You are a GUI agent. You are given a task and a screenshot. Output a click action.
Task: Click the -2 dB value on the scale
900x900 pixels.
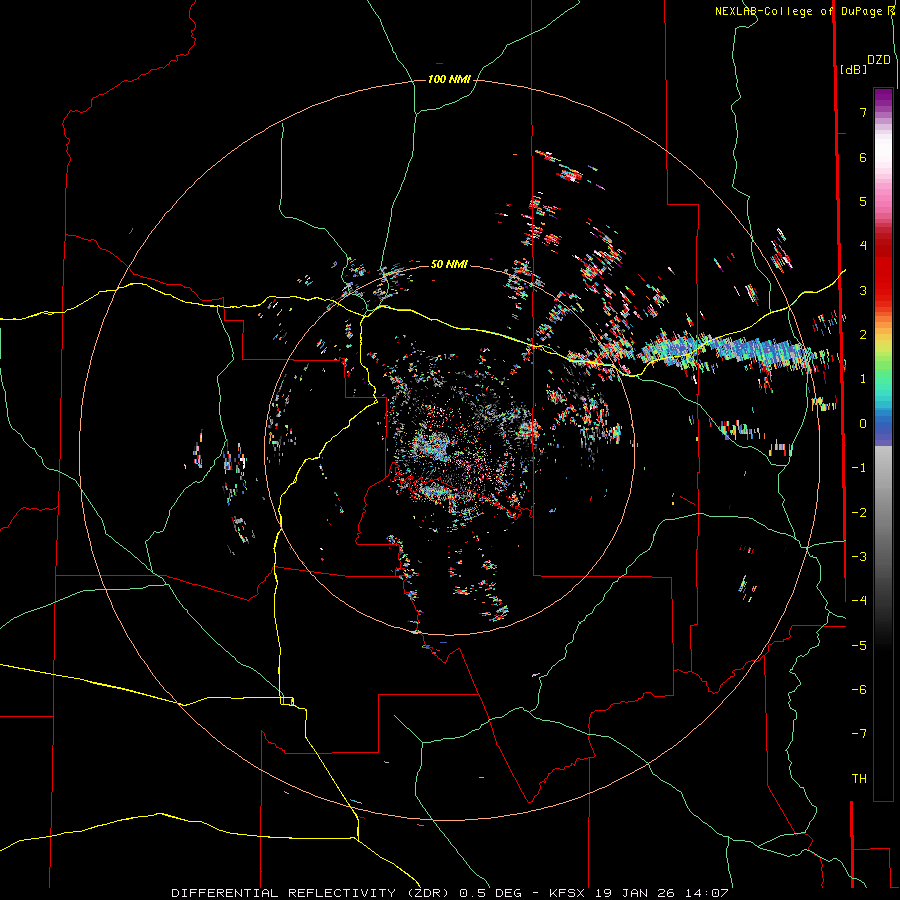859,513
